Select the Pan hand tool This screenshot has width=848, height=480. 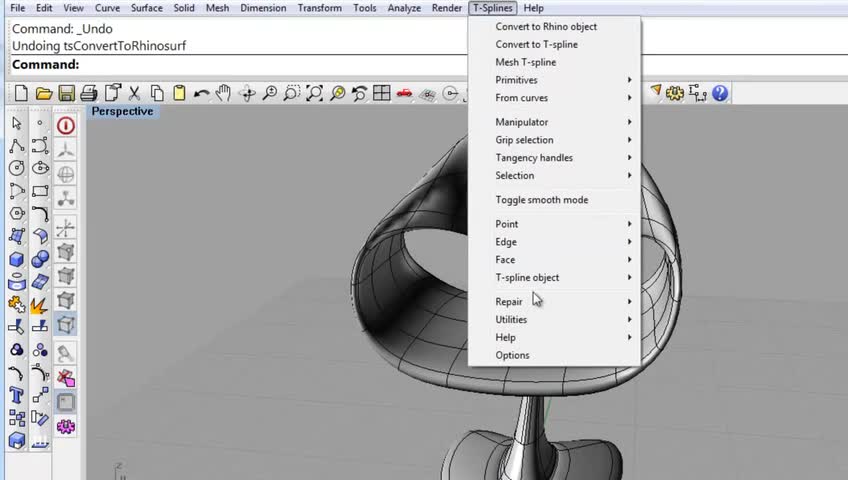223,93
